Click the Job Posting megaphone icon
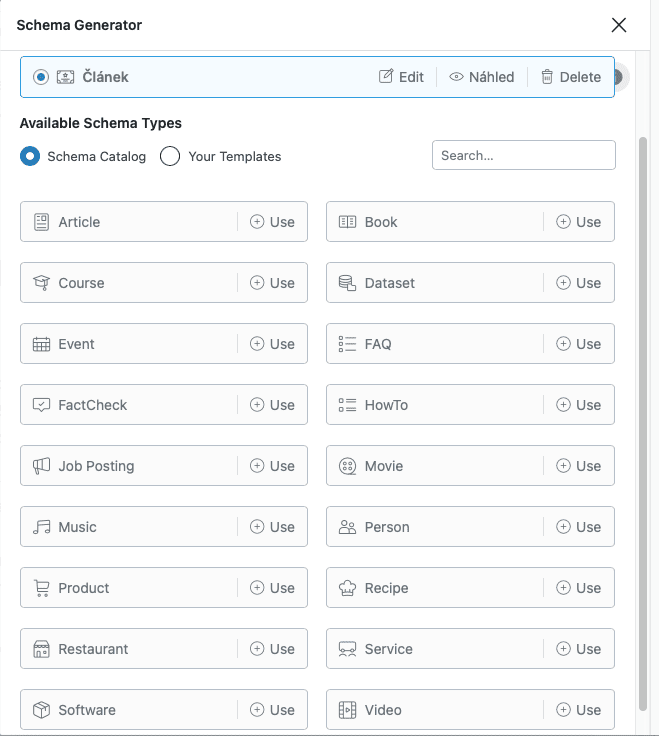This screenshot has height=736, width=659. point(41,466)
